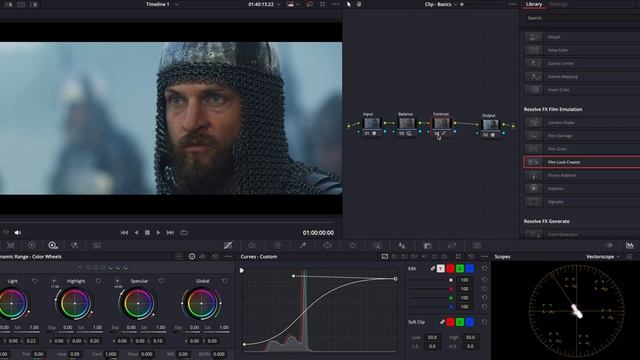This screenshot has height=360, width=640.
Task: Switch to the Settings tab
Action: click(558, 4)
